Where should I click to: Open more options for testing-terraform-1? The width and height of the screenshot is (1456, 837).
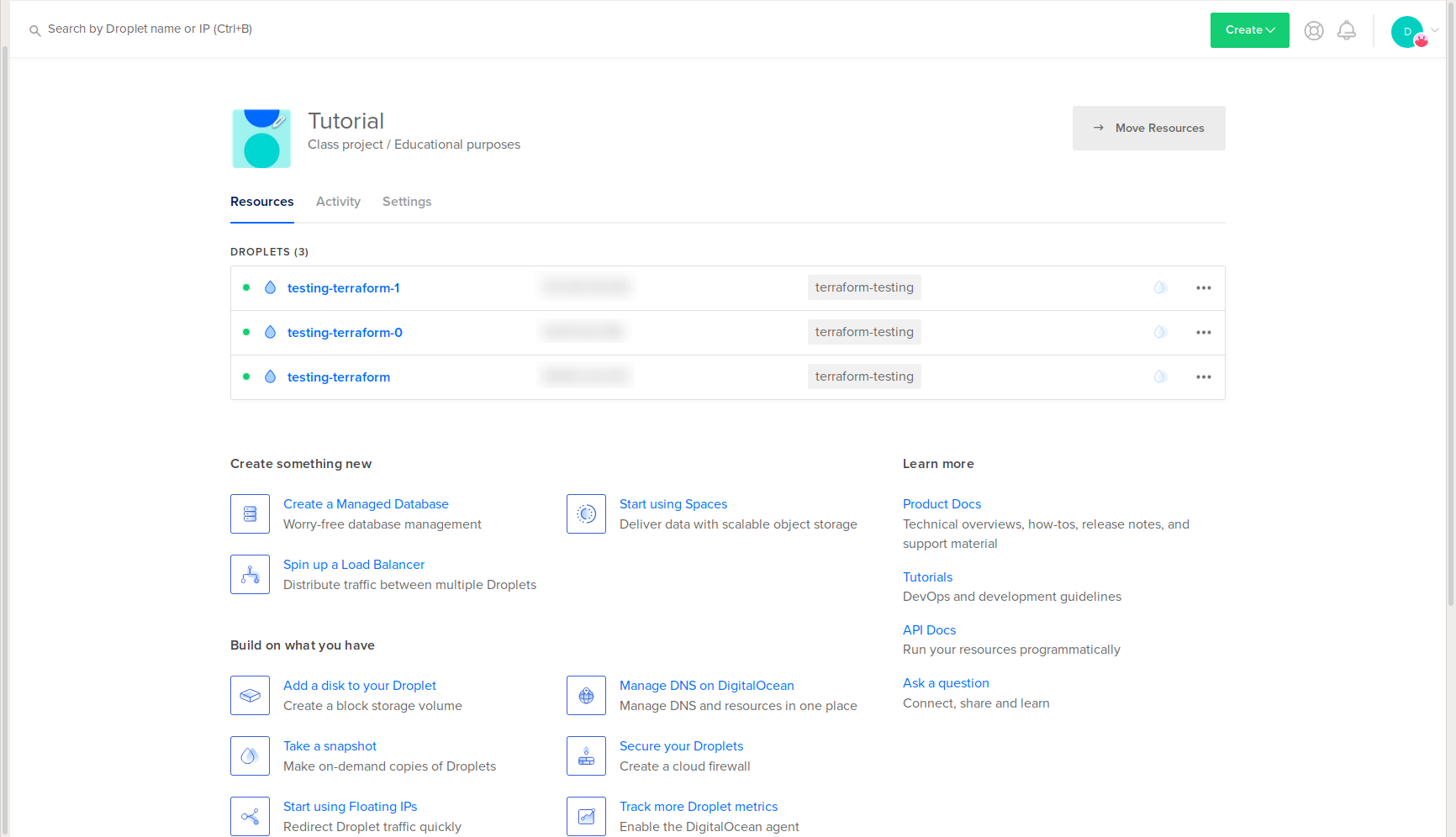tap(1204, 287)
